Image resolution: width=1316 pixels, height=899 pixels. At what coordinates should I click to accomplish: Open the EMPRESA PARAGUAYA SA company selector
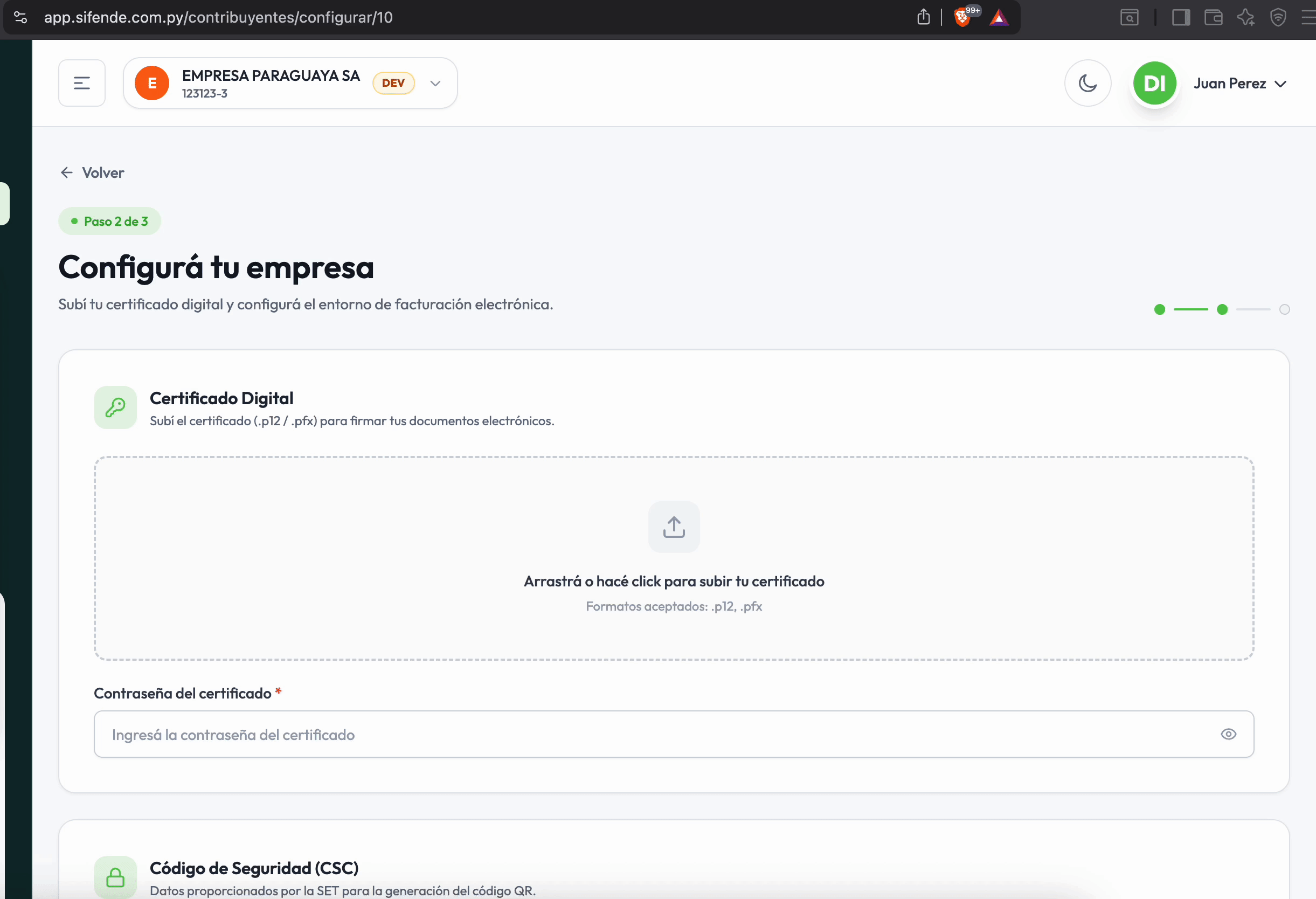290,84
